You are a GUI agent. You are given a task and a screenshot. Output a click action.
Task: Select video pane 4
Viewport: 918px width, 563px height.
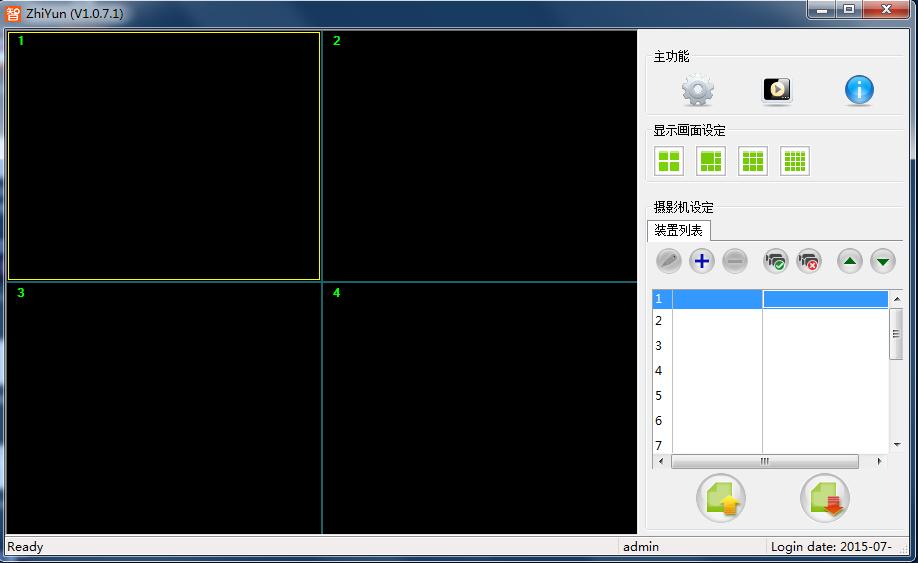click(x=480, y=408)
